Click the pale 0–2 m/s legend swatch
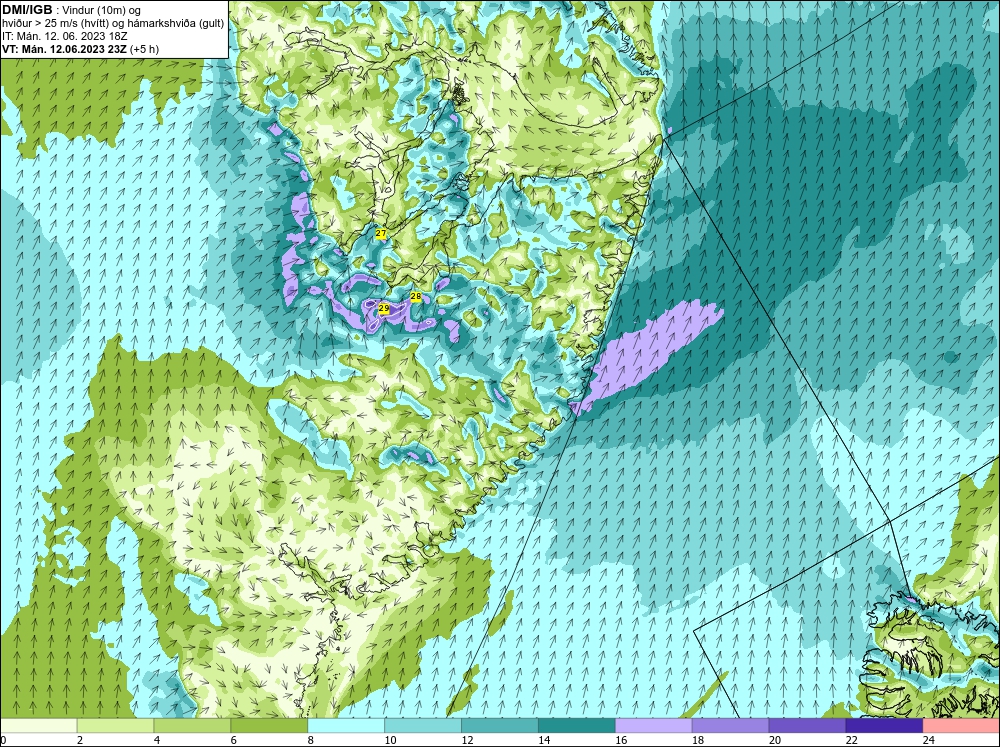 [38, 726]
